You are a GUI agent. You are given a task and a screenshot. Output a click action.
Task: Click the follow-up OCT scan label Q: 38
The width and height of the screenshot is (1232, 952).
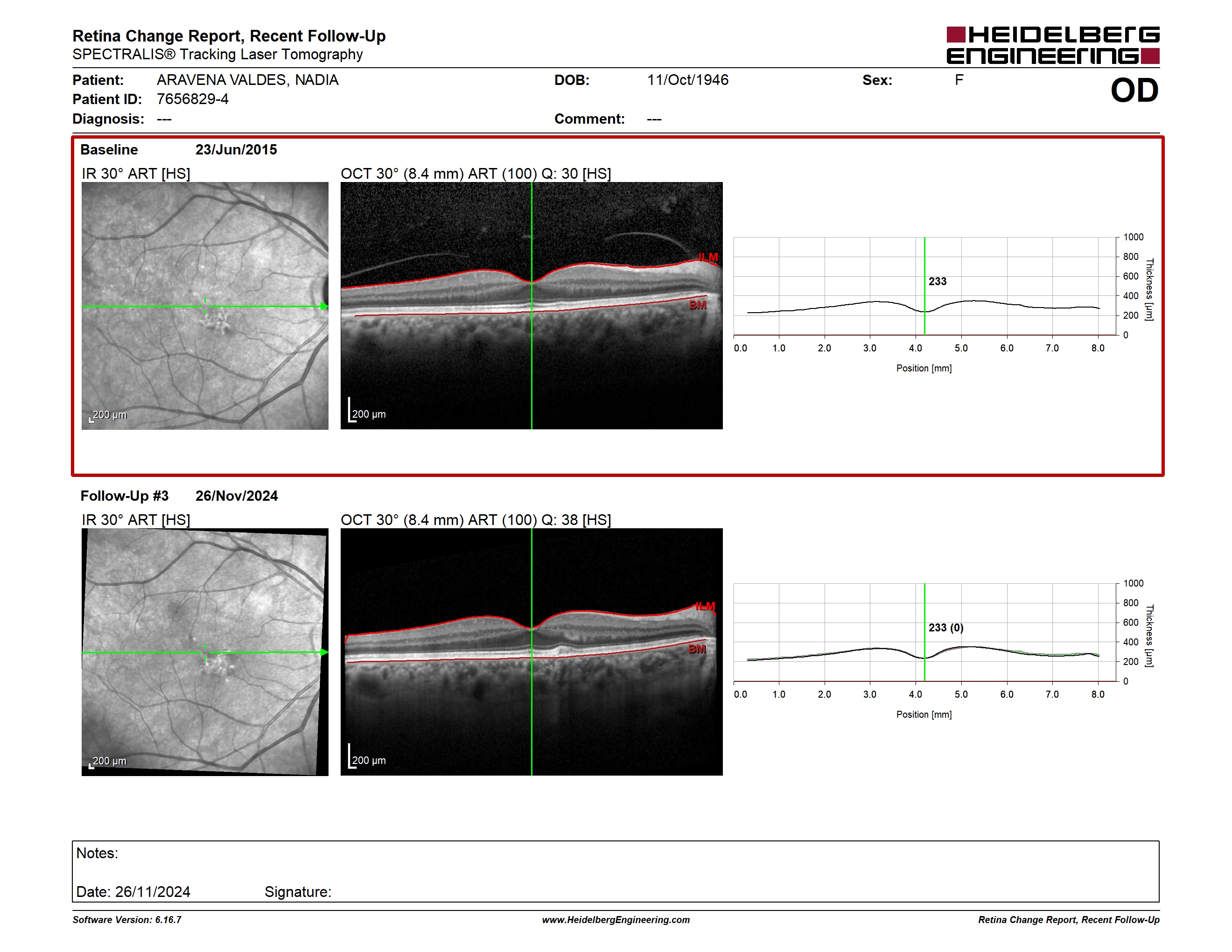(x=476, y=520)
